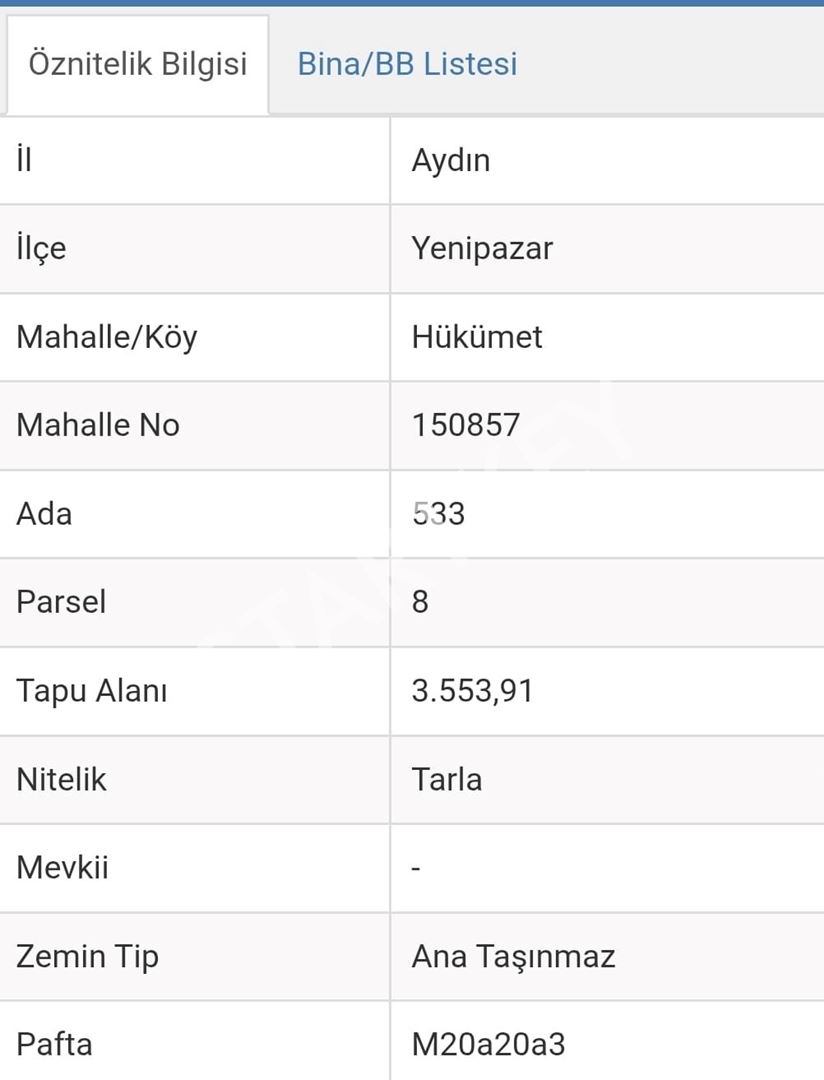Select the Tarla value in Nitelik row
824x1080 pixels.
click(447, 778)
